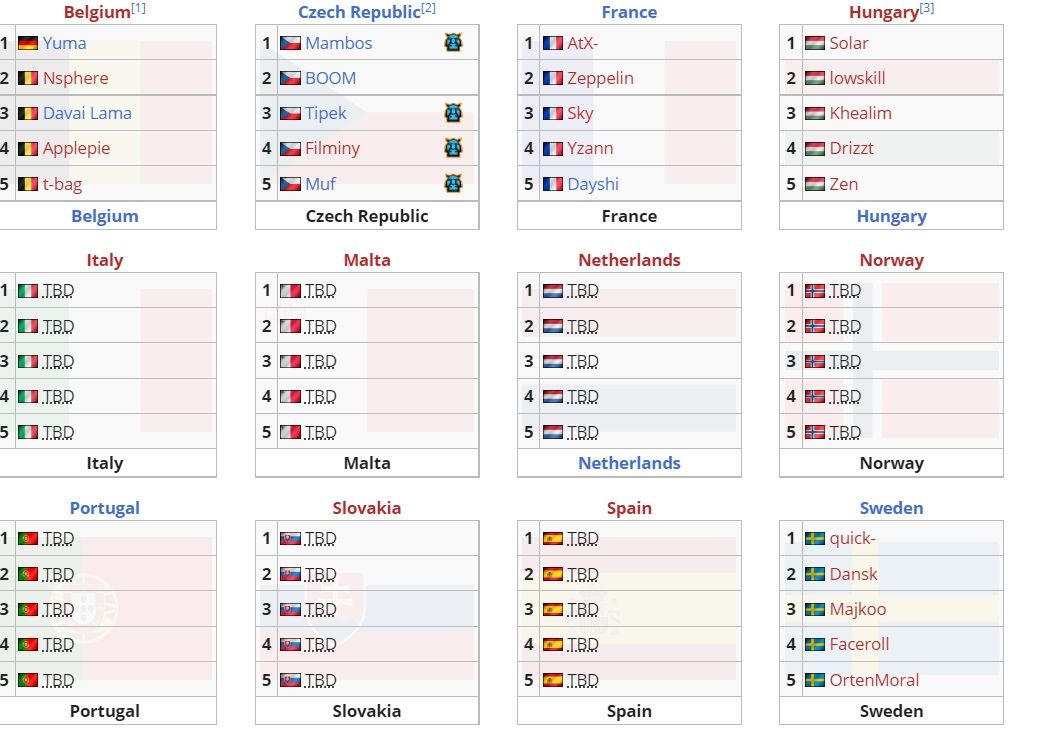Open player page for Davai Lama

click(x=87, y=113)
